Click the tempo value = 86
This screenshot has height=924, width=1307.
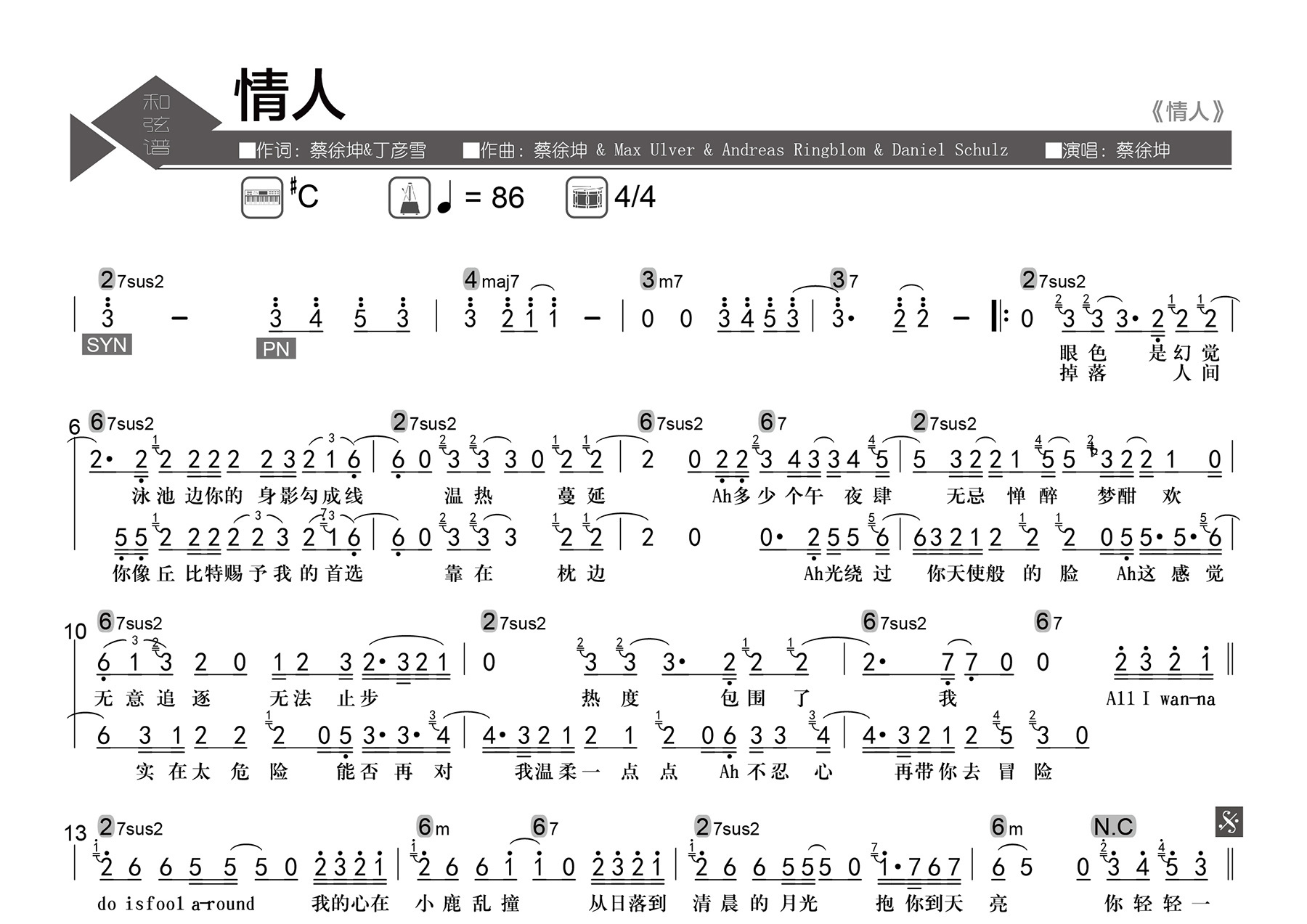click(494, 198)
